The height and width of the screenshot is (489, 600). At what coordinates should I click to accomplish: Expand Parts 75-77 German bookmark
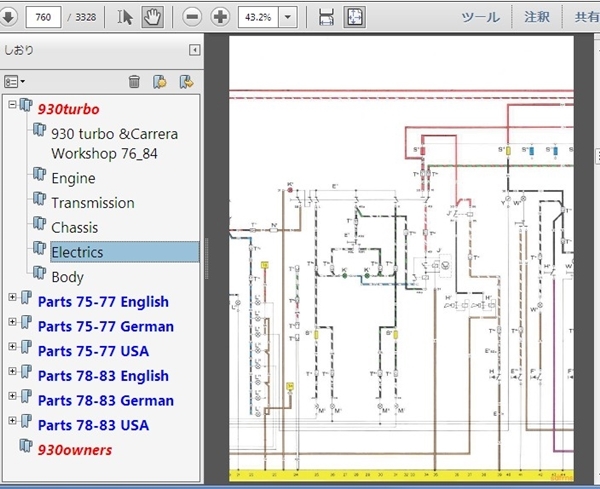(12, 321)
